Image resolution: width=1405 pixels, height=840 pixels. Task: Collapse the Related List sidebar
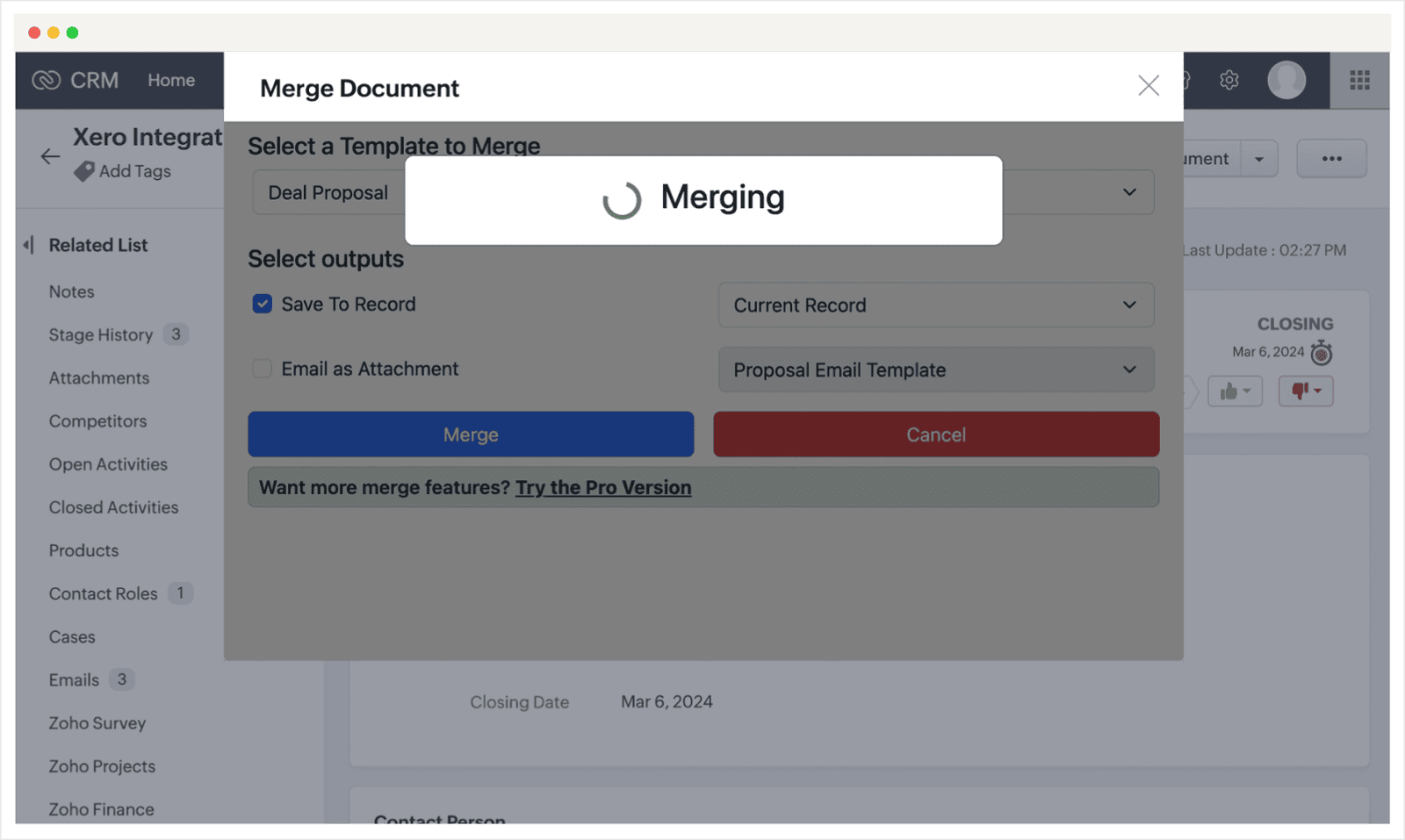29,245
